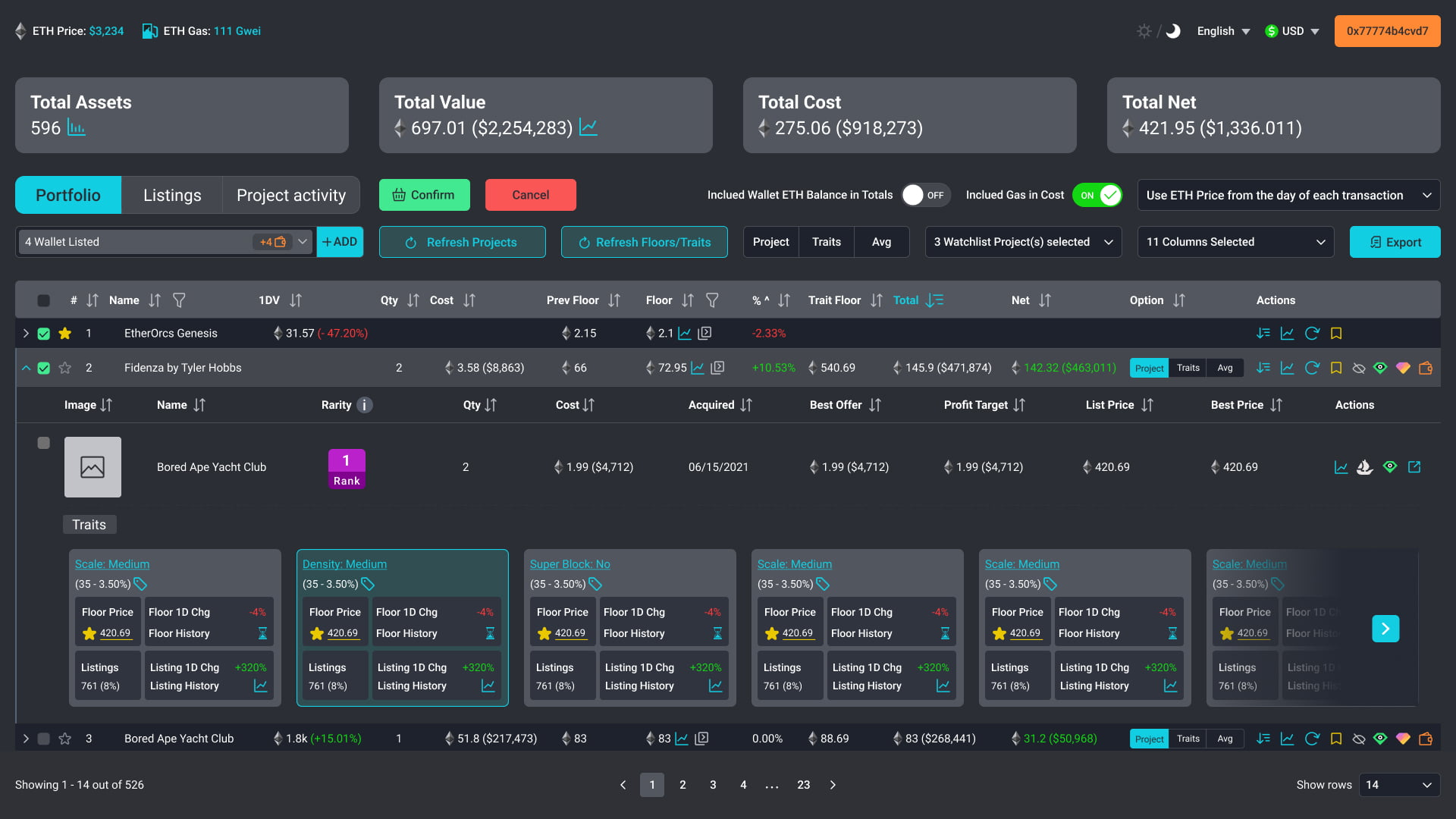The height and width of the screenshot is (819, 1456).
Task: Switch to the Listings tab
Action: pos(172,195)
